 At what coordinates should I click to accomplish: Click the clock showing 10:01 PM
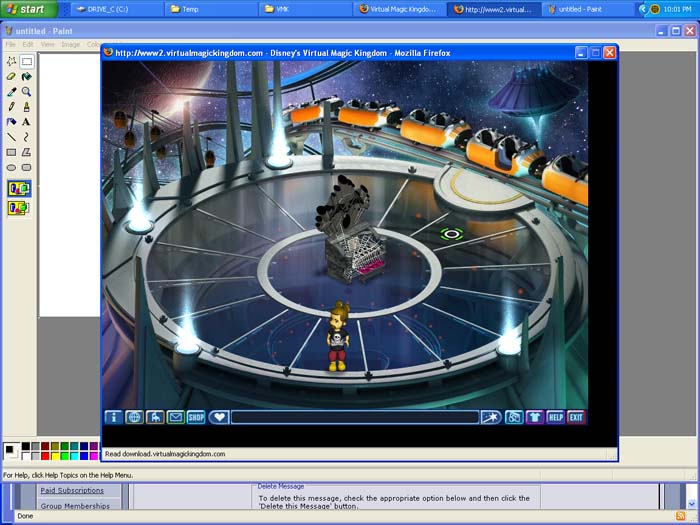tap(678, 9)
